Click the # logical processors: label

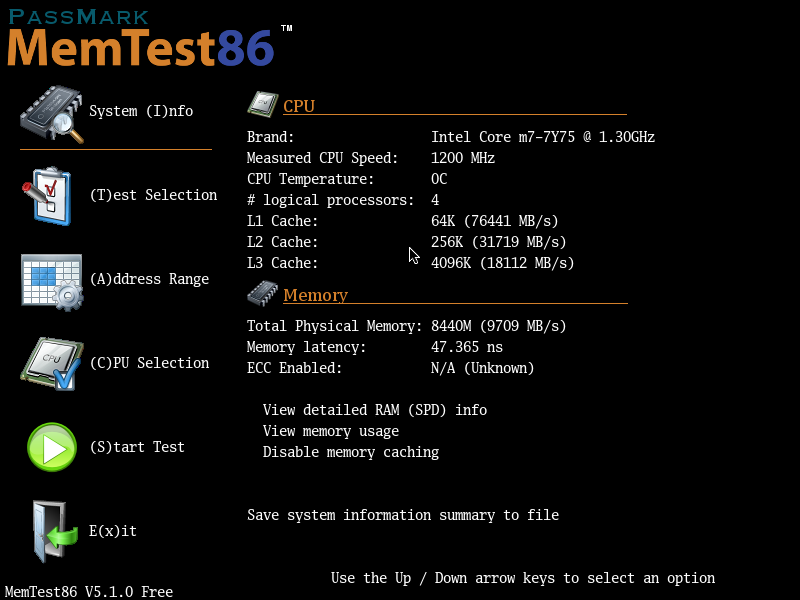(x=331, y=200)
